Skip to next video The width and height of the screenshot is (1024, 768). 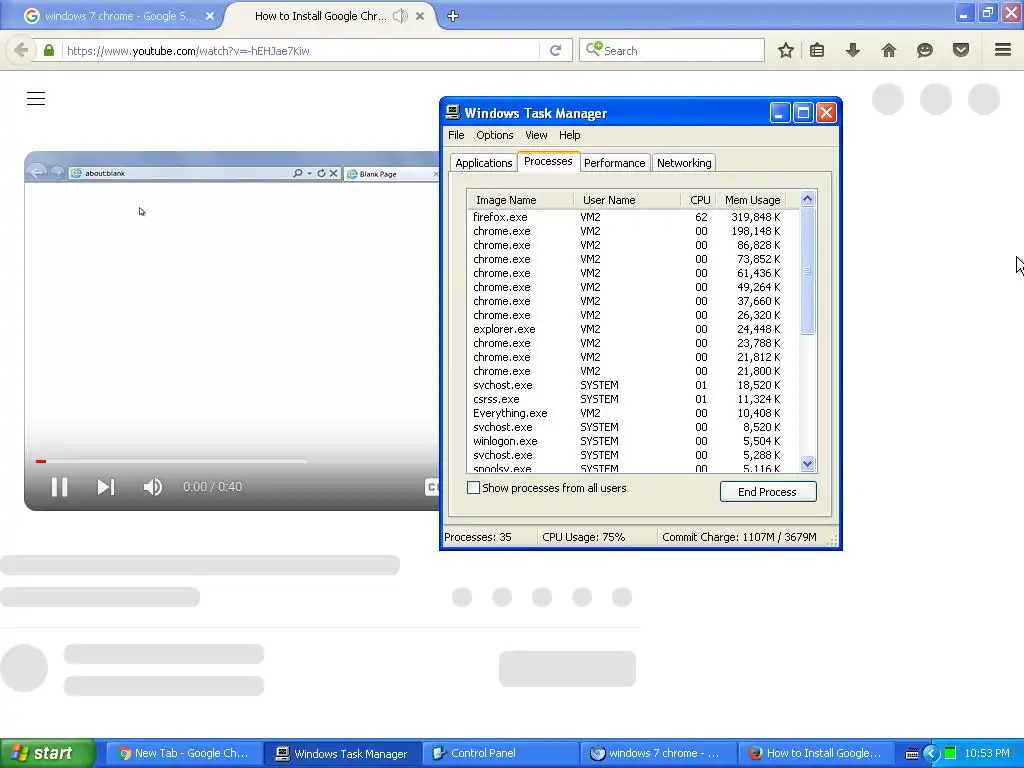[106, 487]
